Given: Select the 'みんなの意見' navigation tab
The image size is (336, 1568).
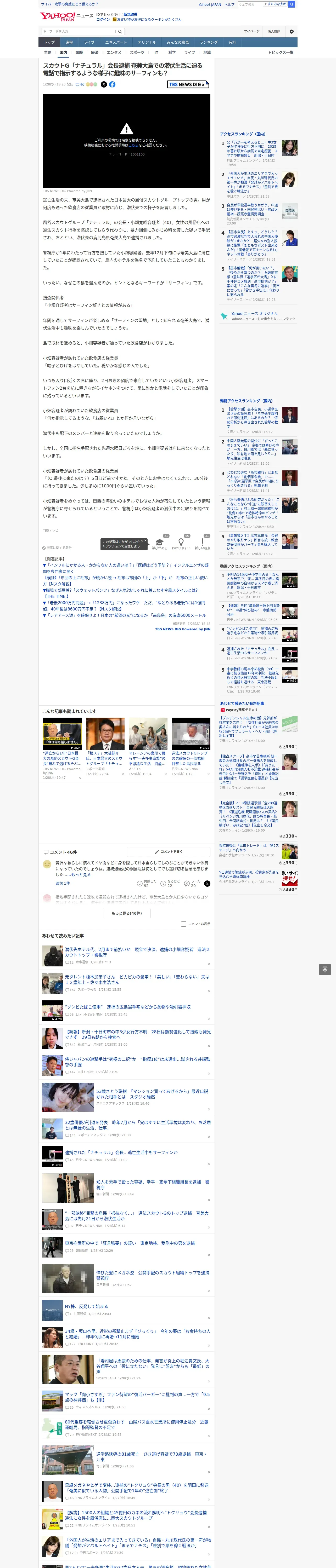Looking at the screenshot, I should 178,43.
